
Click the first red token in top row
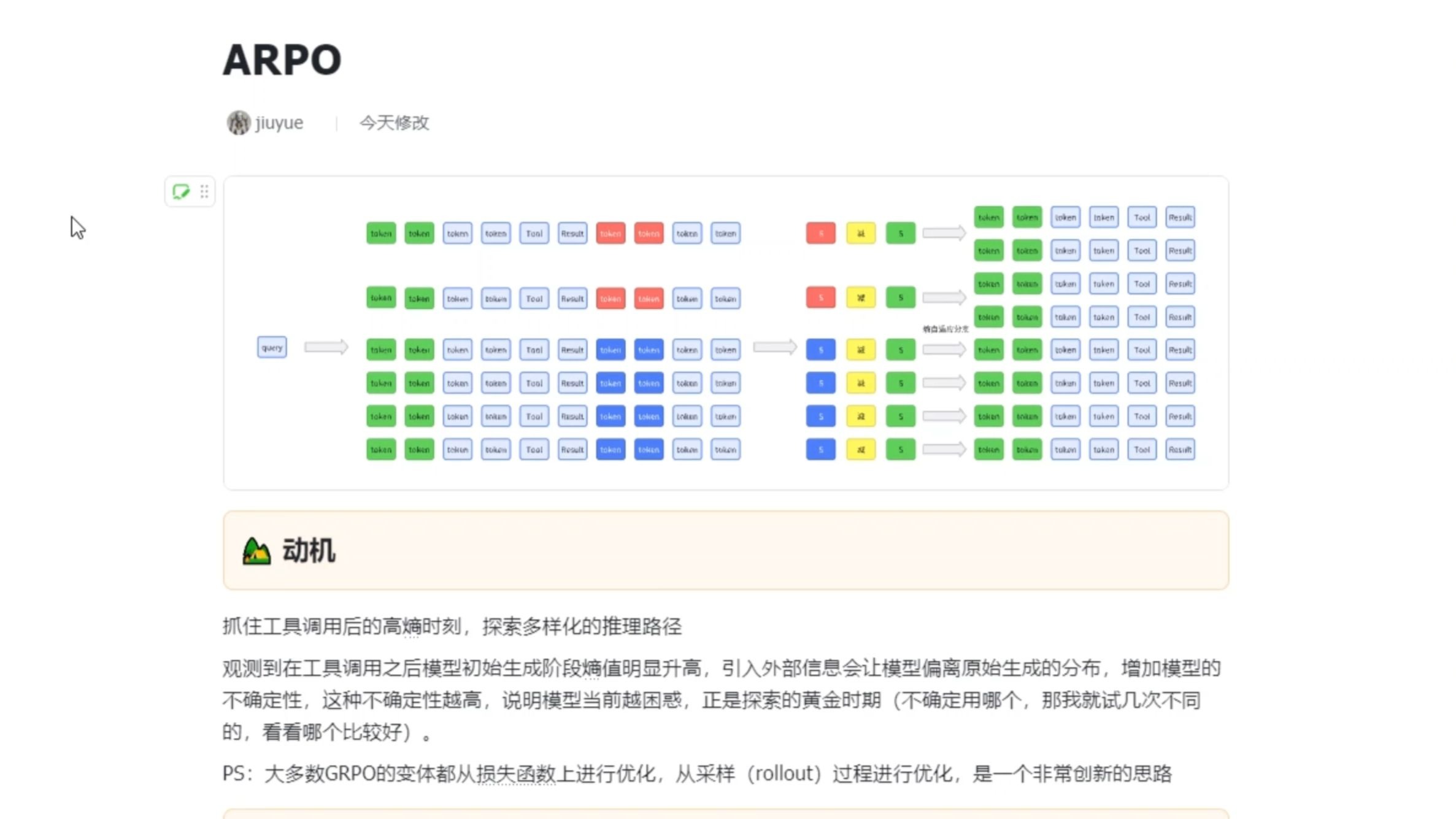(611, 233)
